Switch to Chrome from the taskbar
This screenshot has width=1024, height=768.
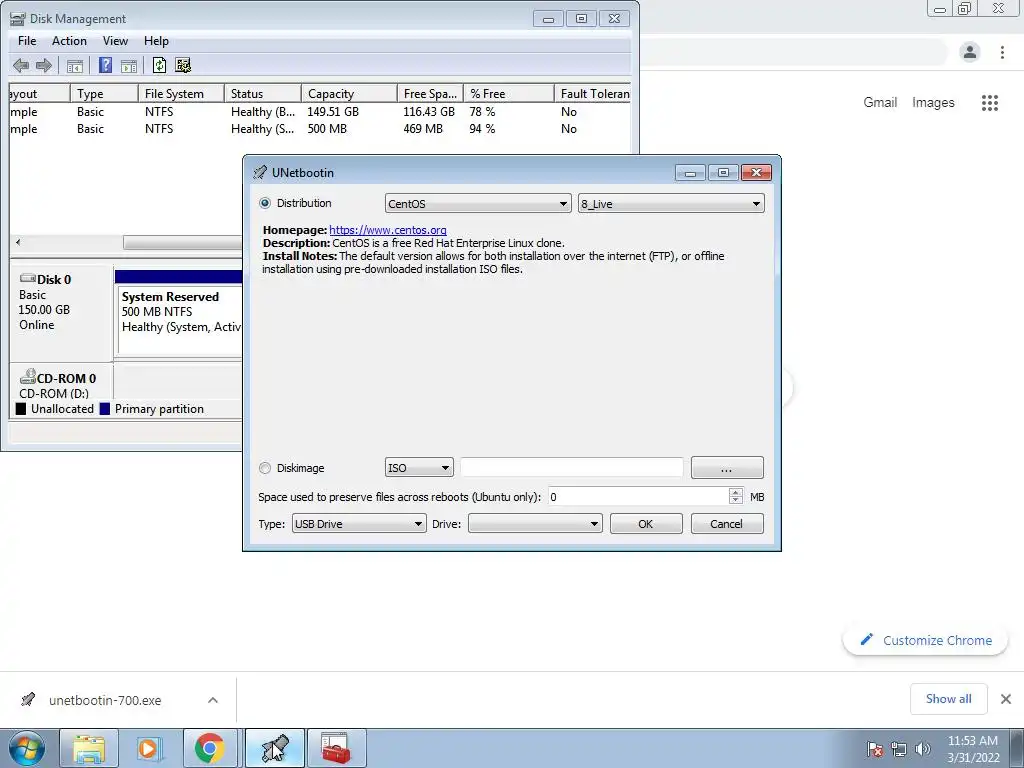coord(210,748)
